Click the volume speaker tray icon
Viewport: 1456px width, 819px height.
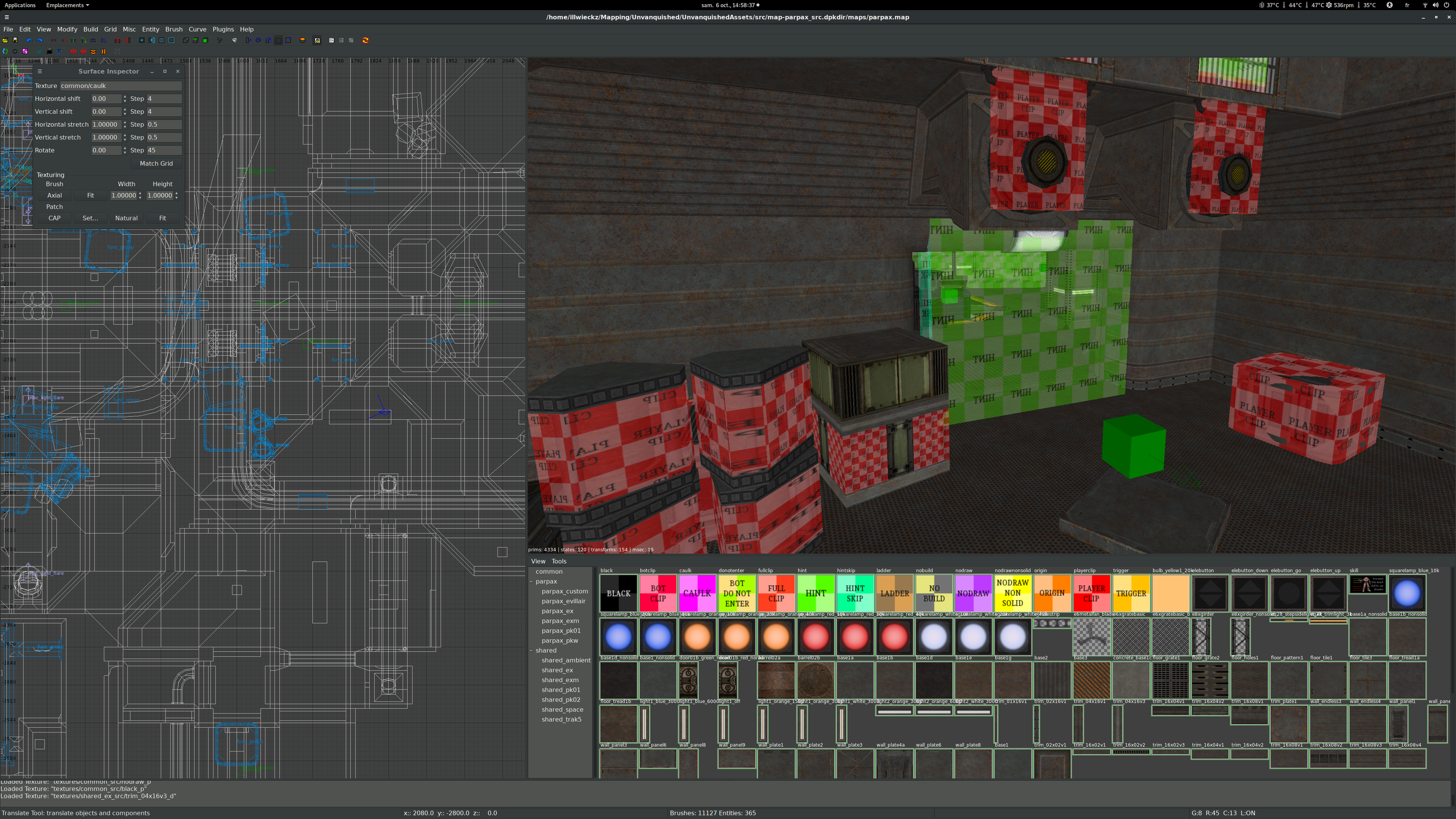1435,5
